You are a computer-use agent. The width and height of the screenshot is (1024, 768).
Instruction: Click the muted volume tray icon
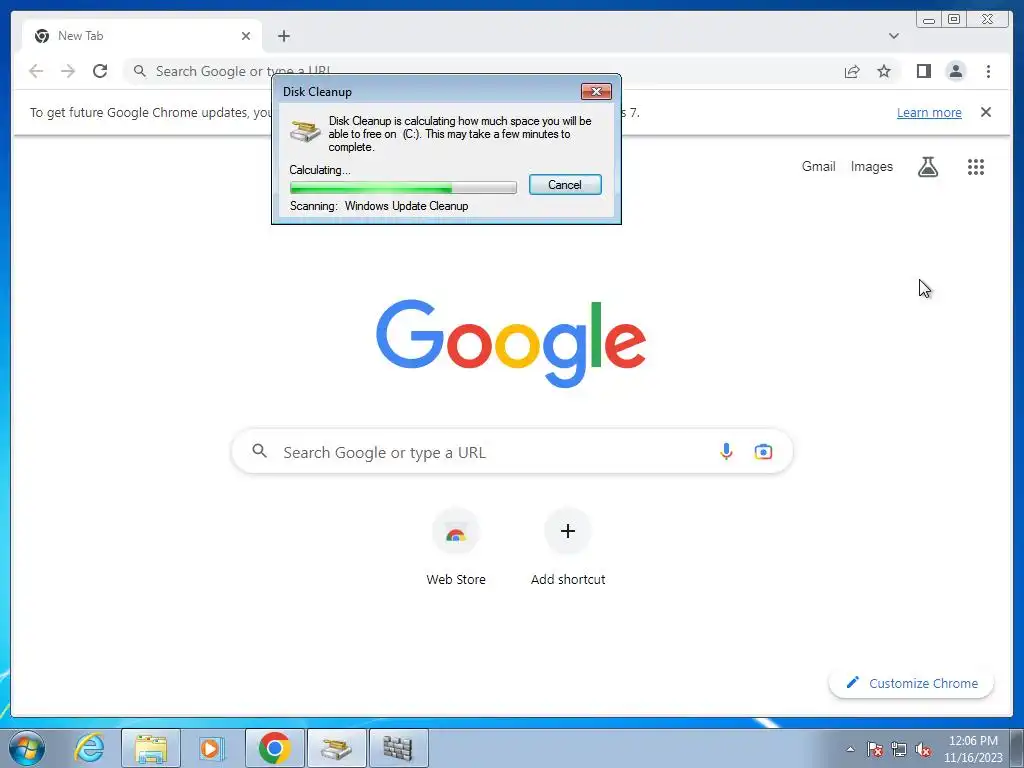pyautogui.click(x=923, y=749)
